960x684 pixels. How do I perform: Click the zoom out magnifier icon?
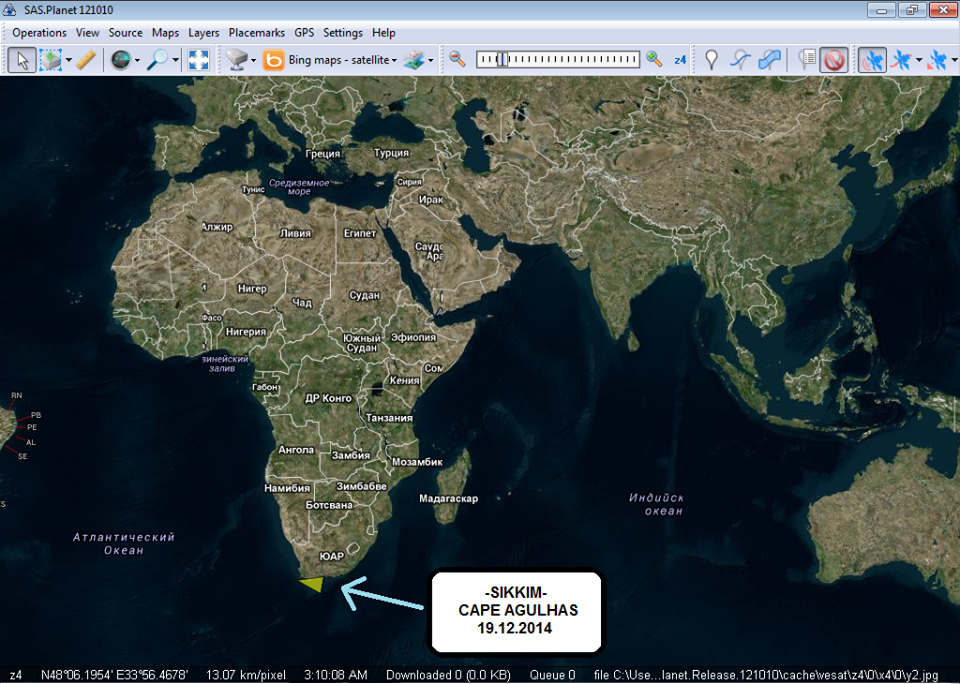[x=457, y=60]
